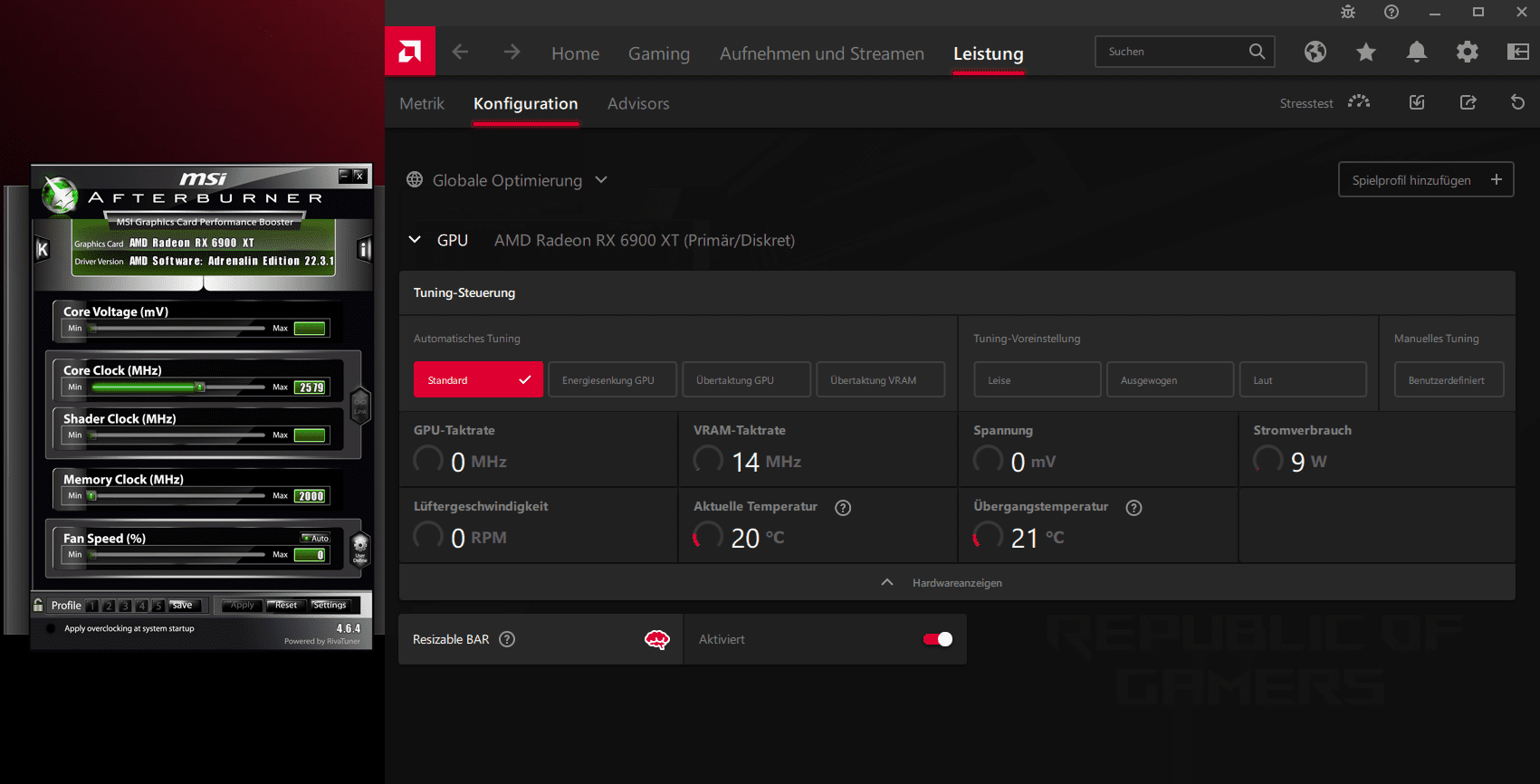Click Spielprofil hinzufügen button
1540x784 pixels.
coord(1425,180)
